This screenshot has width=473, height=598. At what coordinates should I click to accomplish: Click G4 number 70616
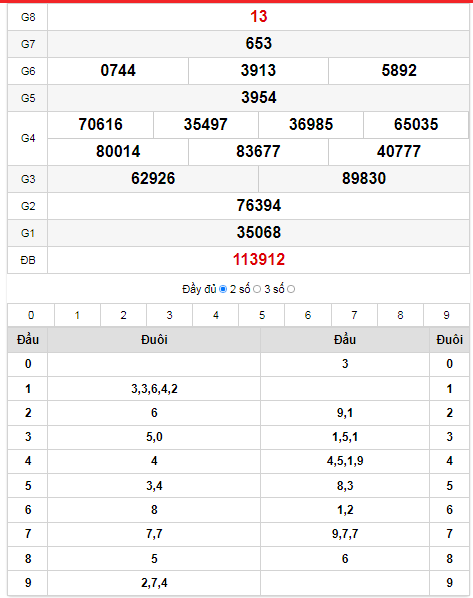tap(100, 125)
